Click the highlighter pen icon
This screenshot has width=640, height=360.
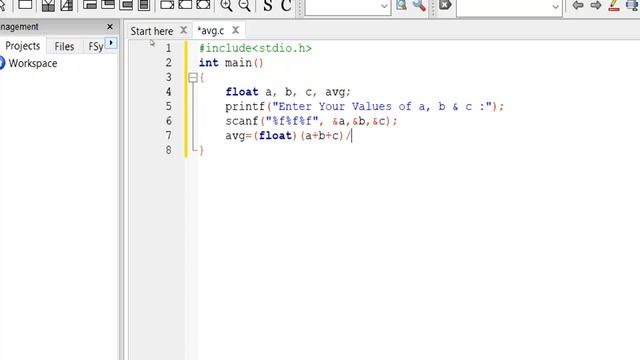pyautogui.click(x=613, y=5)
